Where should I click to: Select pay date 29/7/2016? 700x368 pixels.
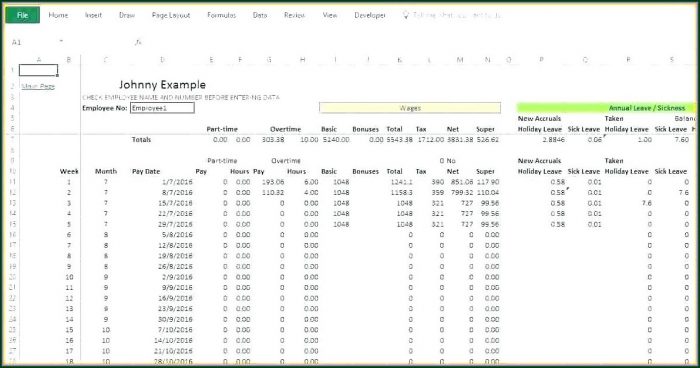[175, 224]
